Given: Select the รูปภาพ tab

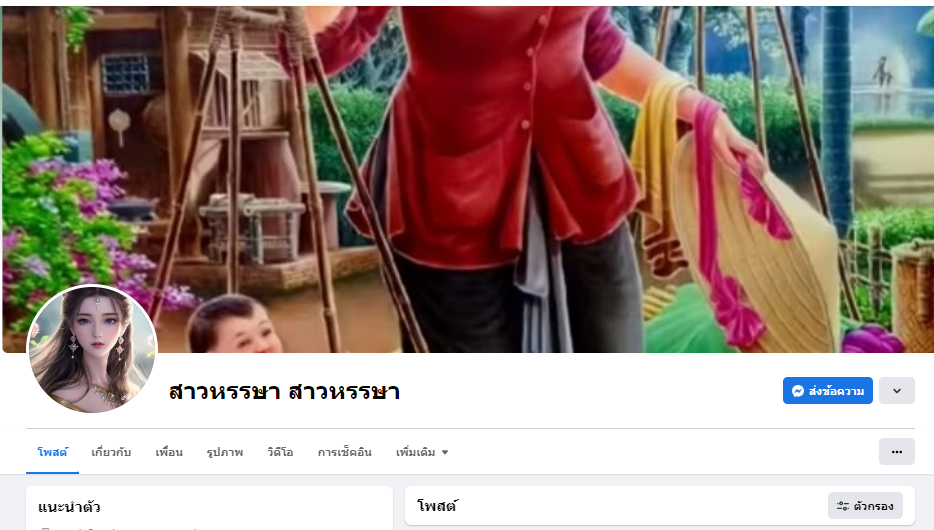Looking at the screenshot, I should click(225, 452).
